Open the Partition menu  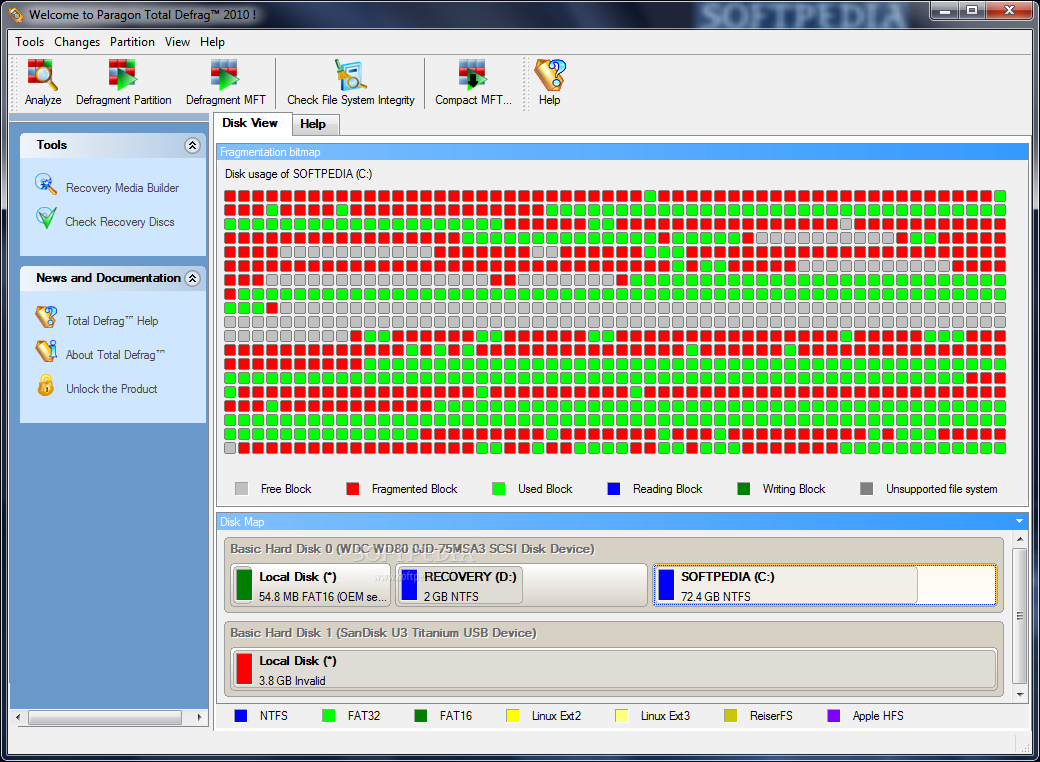coord(132,42)
